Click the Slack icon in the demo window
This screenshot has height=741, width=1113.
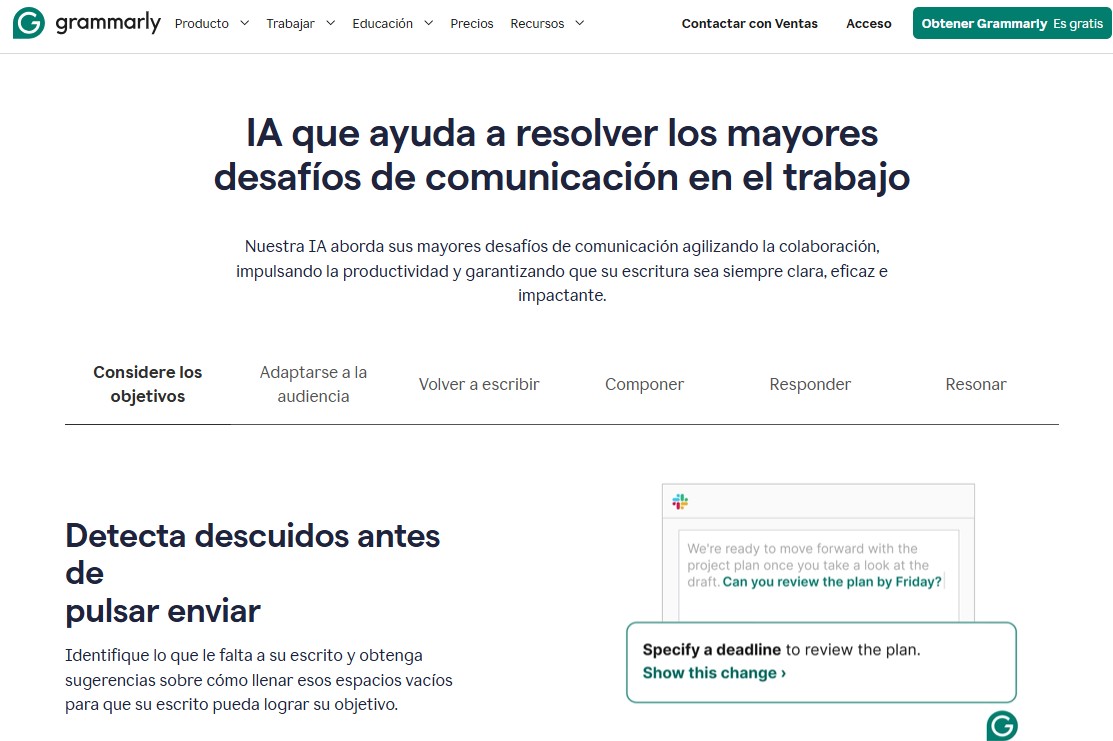[x=680, y=501]
